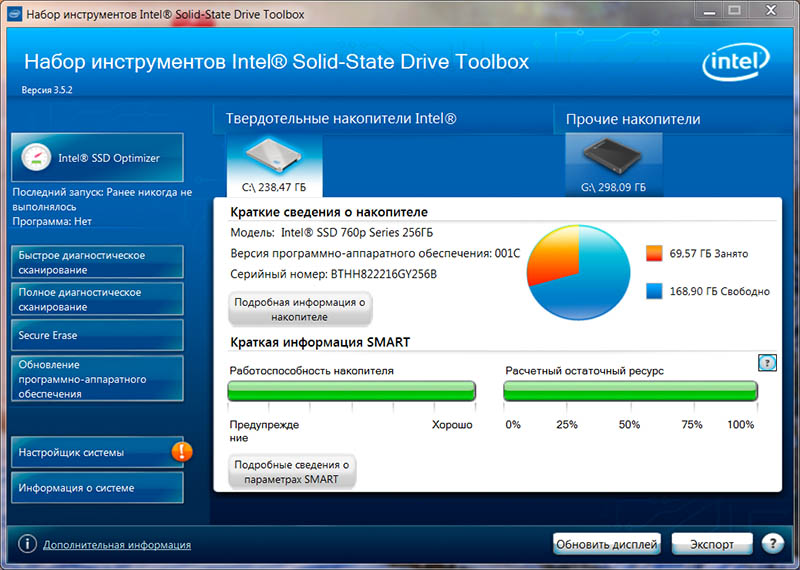Click the Программа: Нет text

click(x=52, y=221)
